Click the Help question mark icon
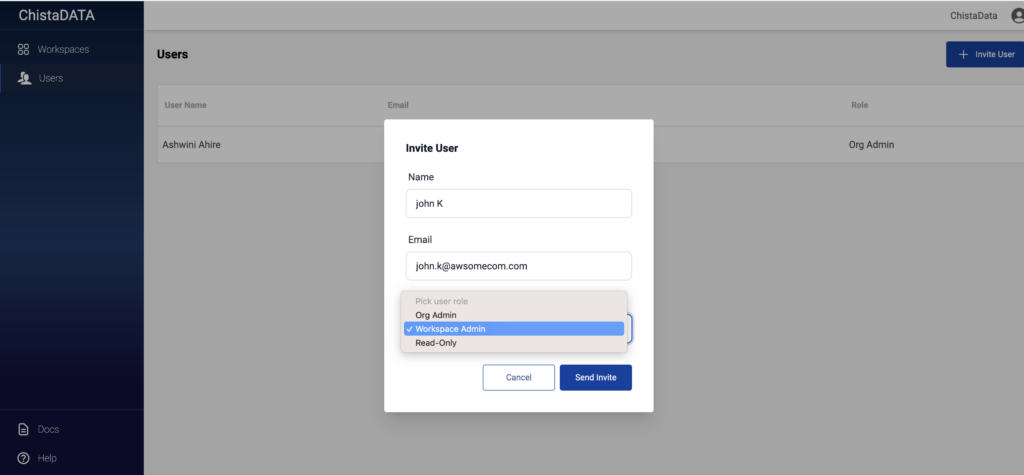 pos(24,458)
